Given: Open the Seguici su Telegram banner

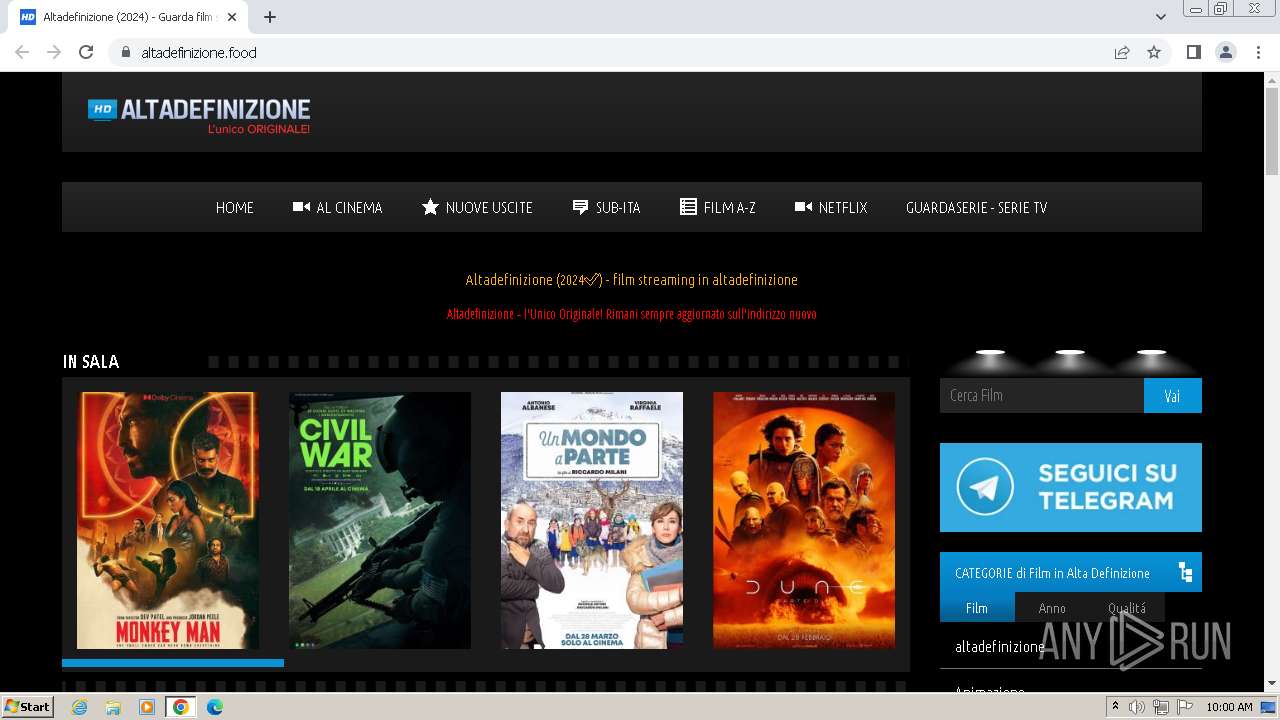Looking at the screenshot, I should pyautogui.click(x=1071, y=487).
